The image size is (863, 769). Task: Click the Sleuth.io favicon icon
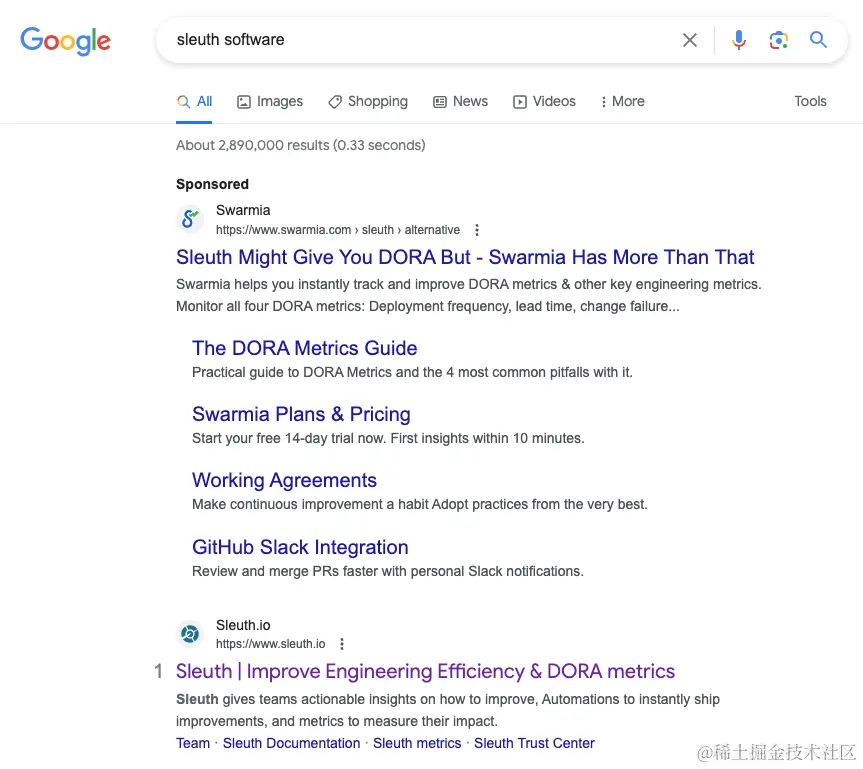point(190,634)
